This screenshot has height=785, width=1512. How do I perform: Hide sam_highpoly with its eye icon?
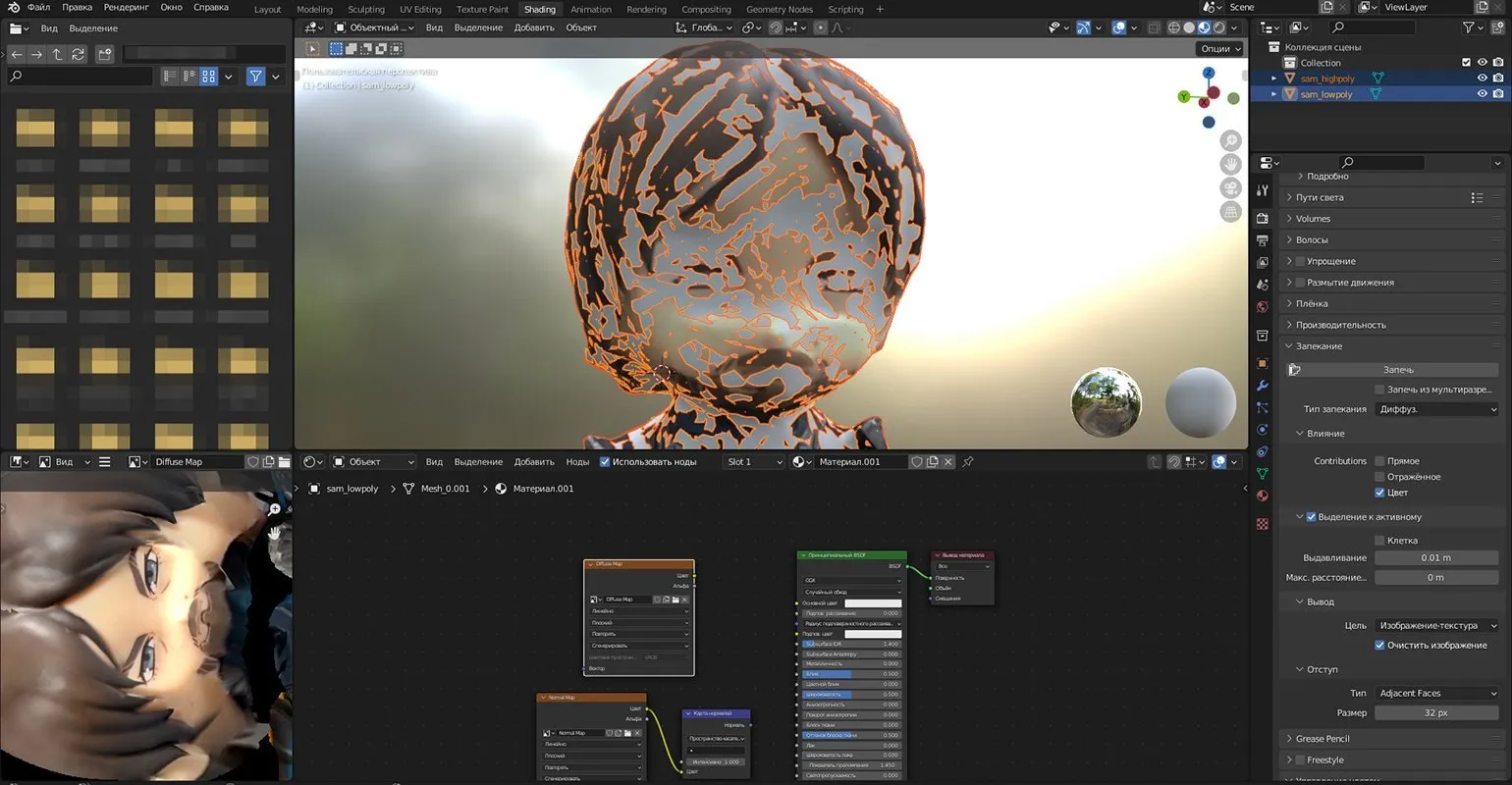pyautogui.click(x=1482, y=78)
